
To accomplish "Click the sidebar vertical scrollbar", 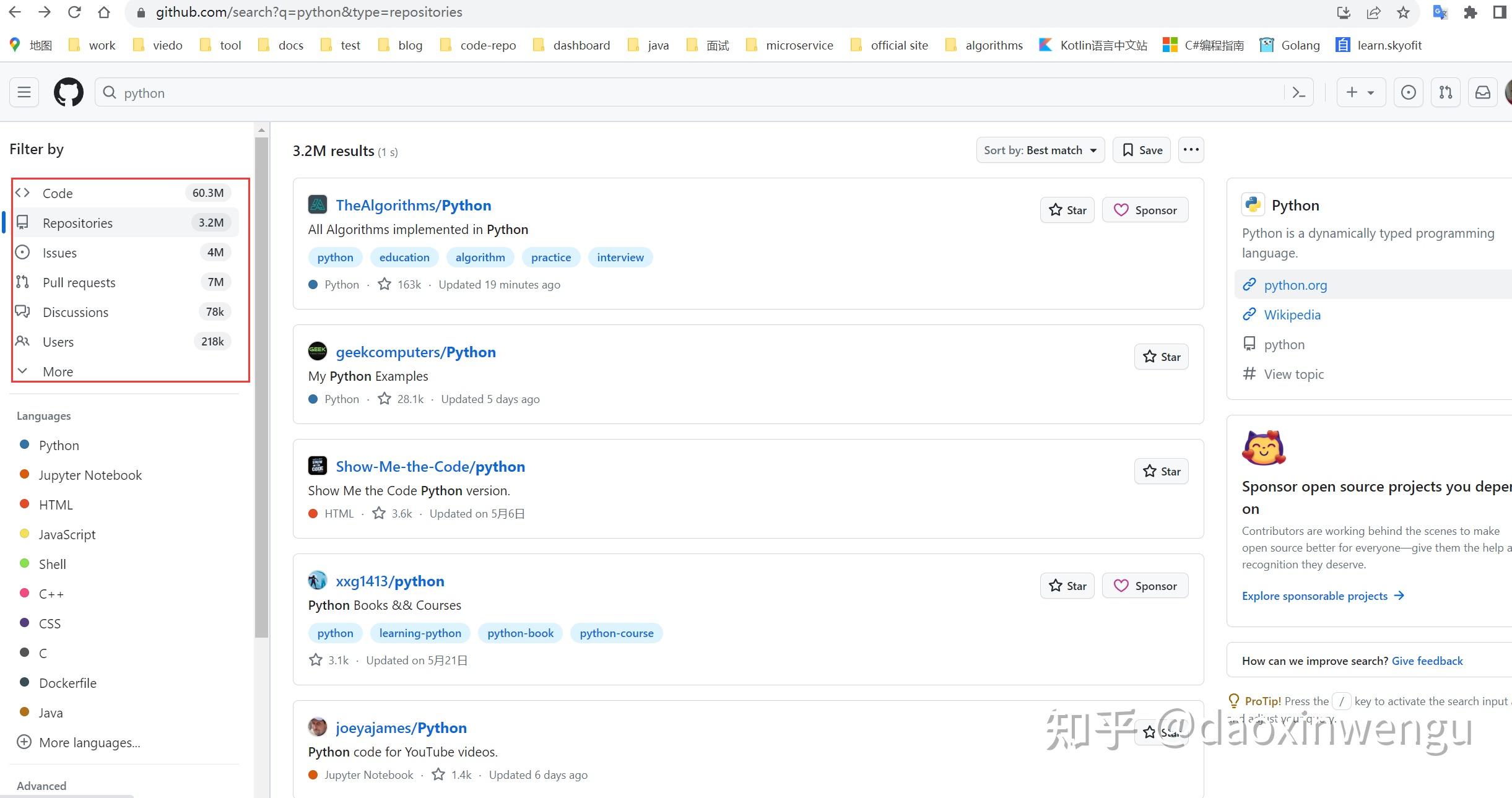I will 261,387.
